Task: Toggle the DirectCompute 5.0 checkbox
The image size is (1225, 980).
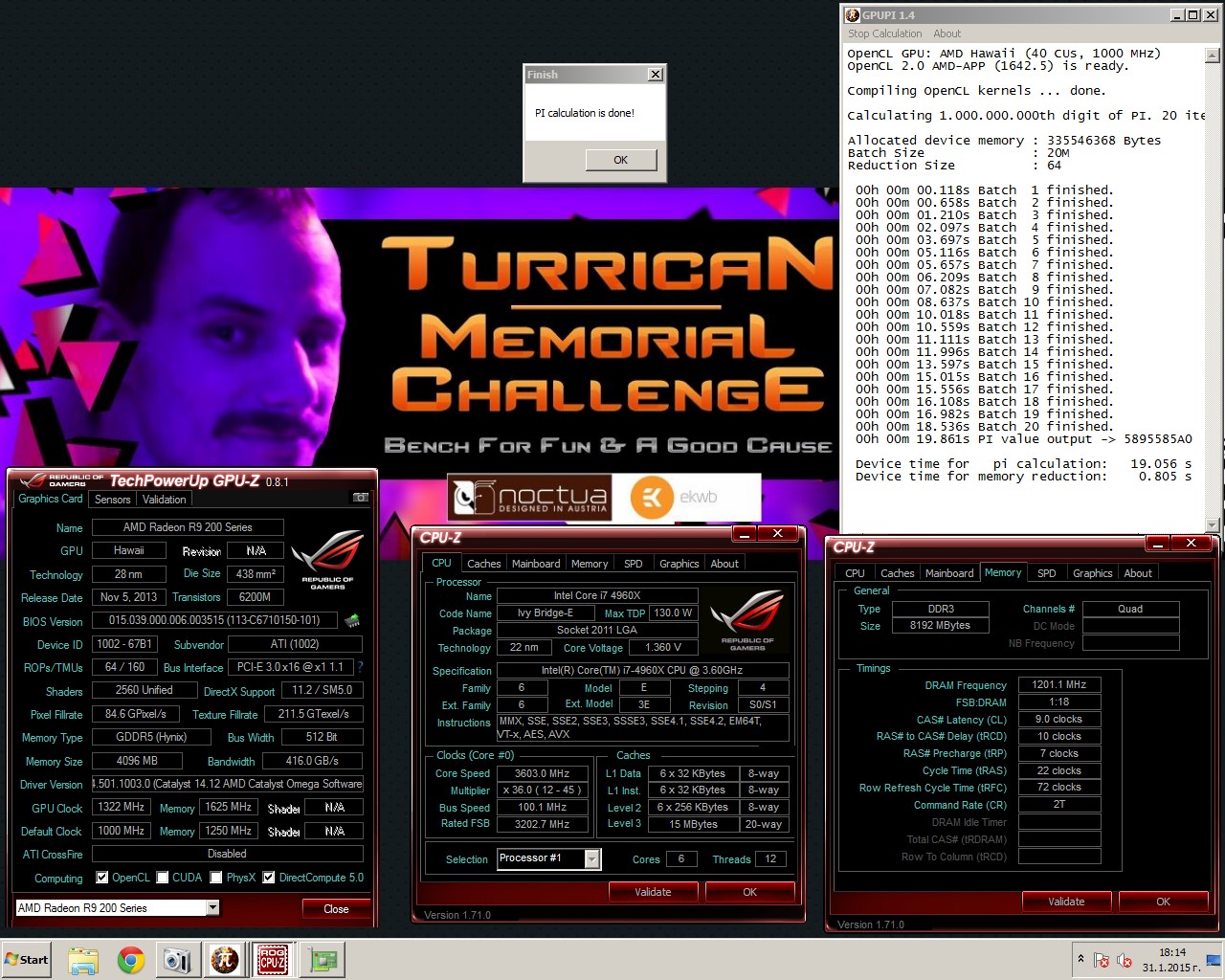Action: (x=269, y=878)
